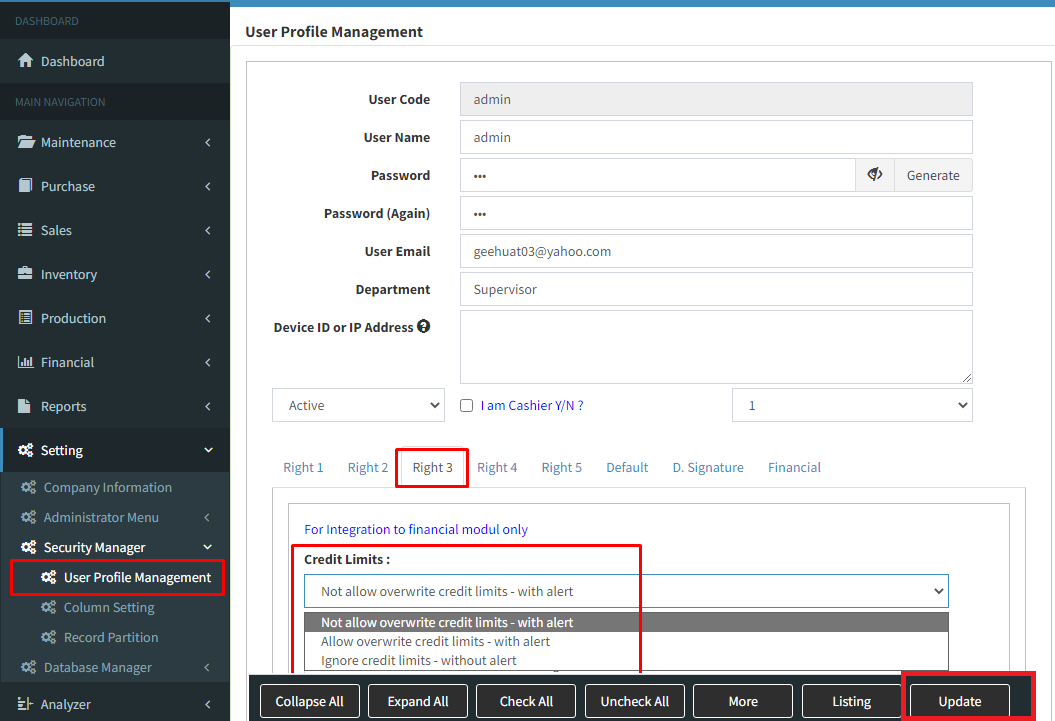Toggle password visibility eye icon
1055x721 pixels.
point(875,175)
